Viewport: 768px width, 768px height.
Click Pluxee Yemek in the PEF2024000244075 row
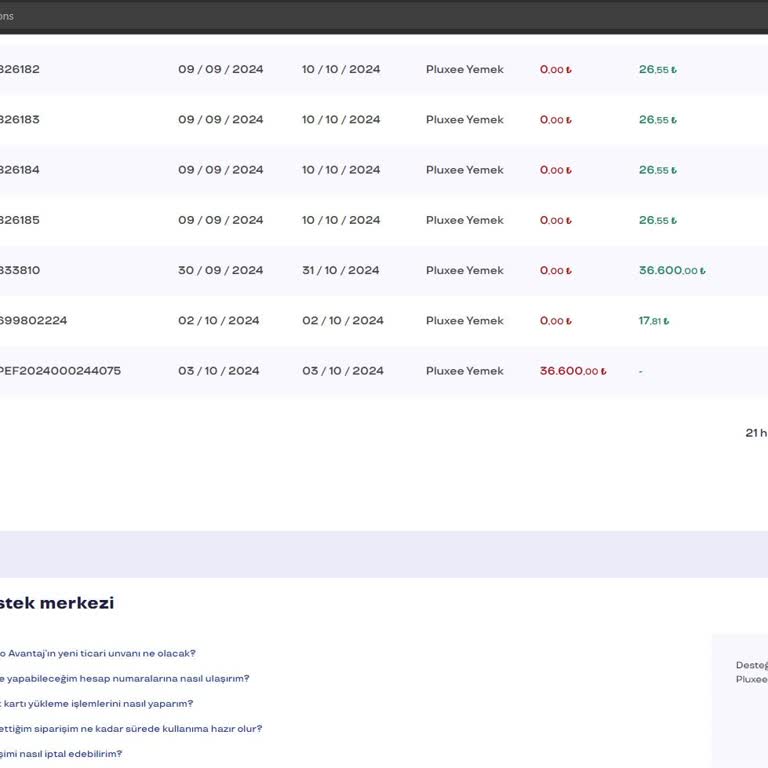click(464, 371)
